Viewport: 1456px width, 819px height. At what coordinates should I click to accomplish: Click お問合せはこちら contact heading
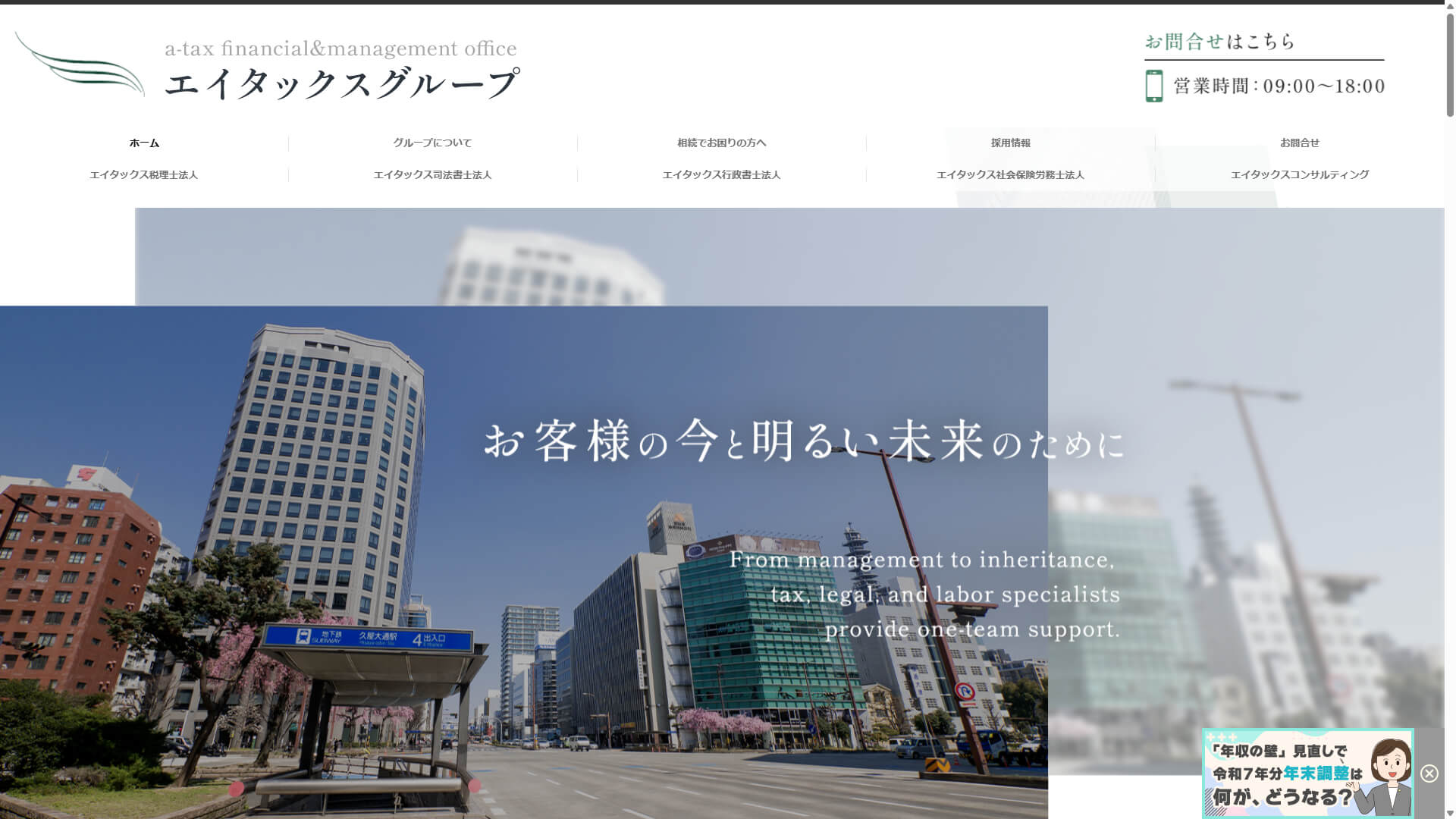pyautogui.click(x=1219, y=42)
